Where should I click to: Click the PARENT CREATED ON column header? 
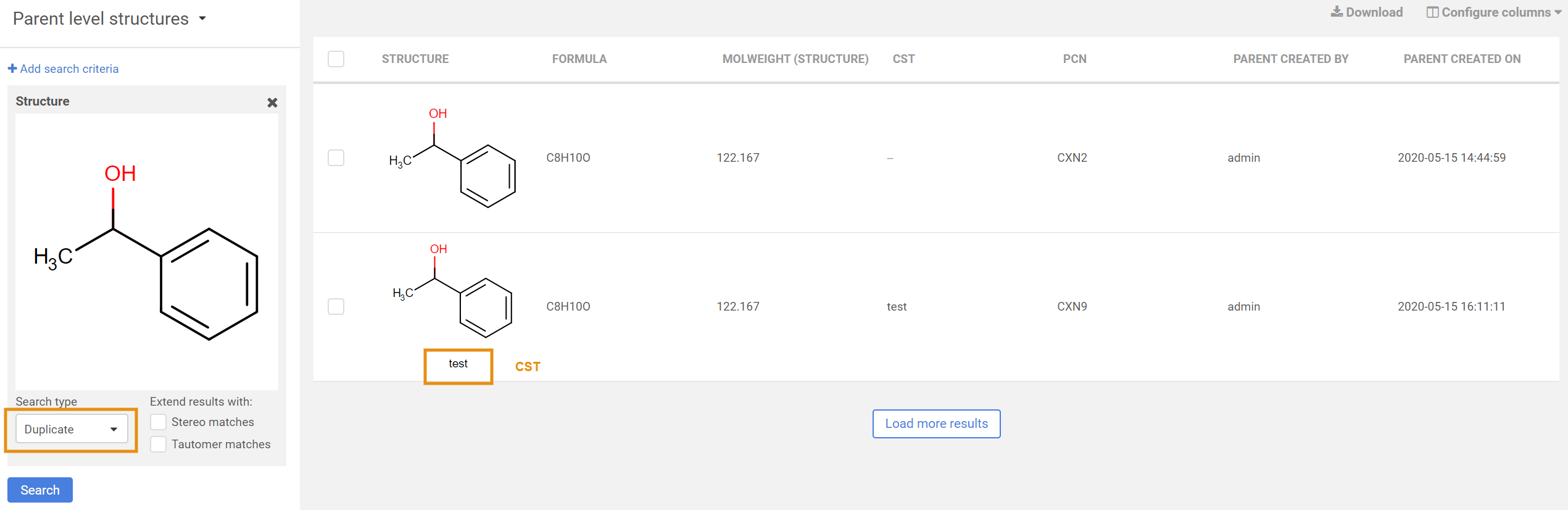point(1461,59)
